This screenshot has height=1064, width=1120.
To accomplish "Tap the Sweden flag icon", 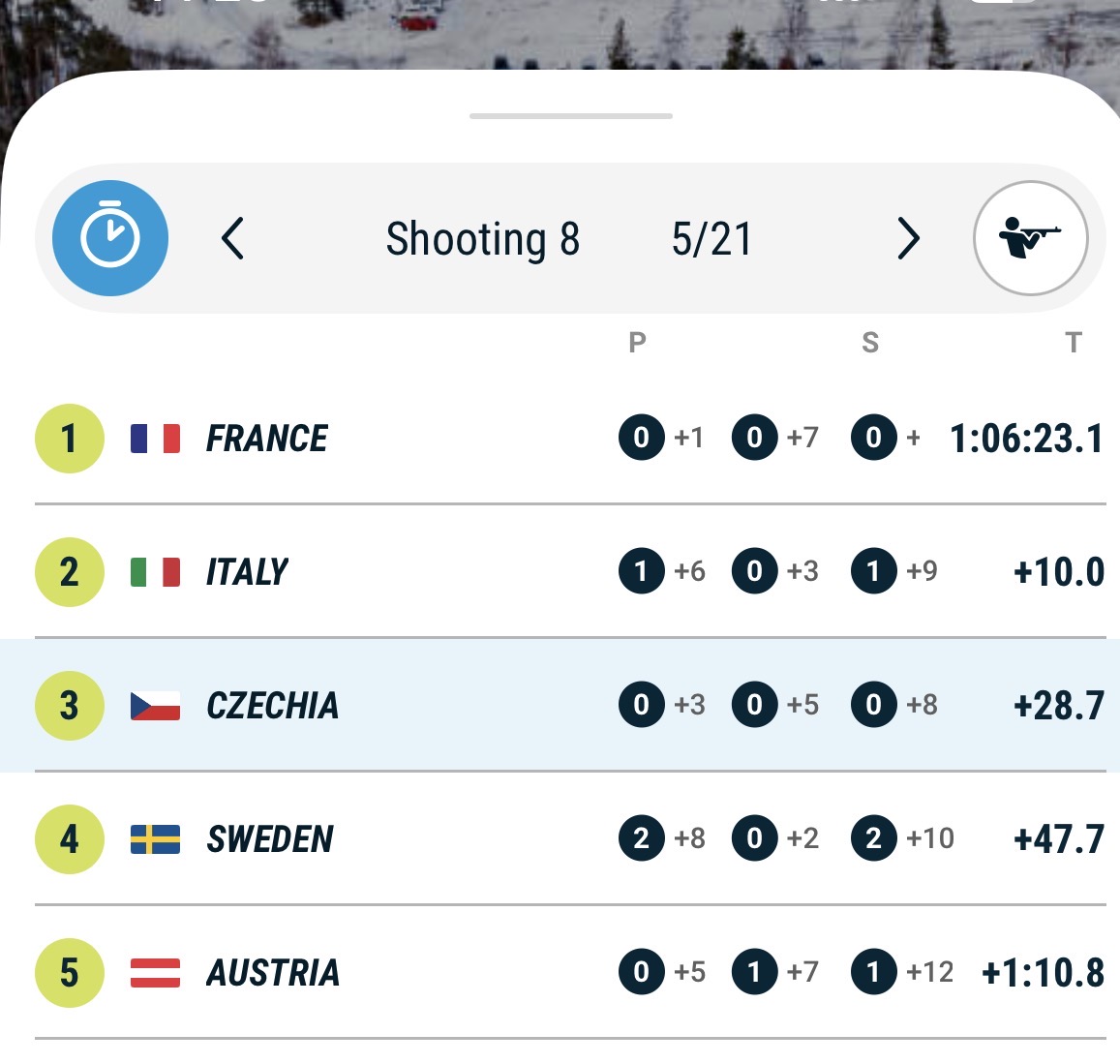I will pos(155,838).
